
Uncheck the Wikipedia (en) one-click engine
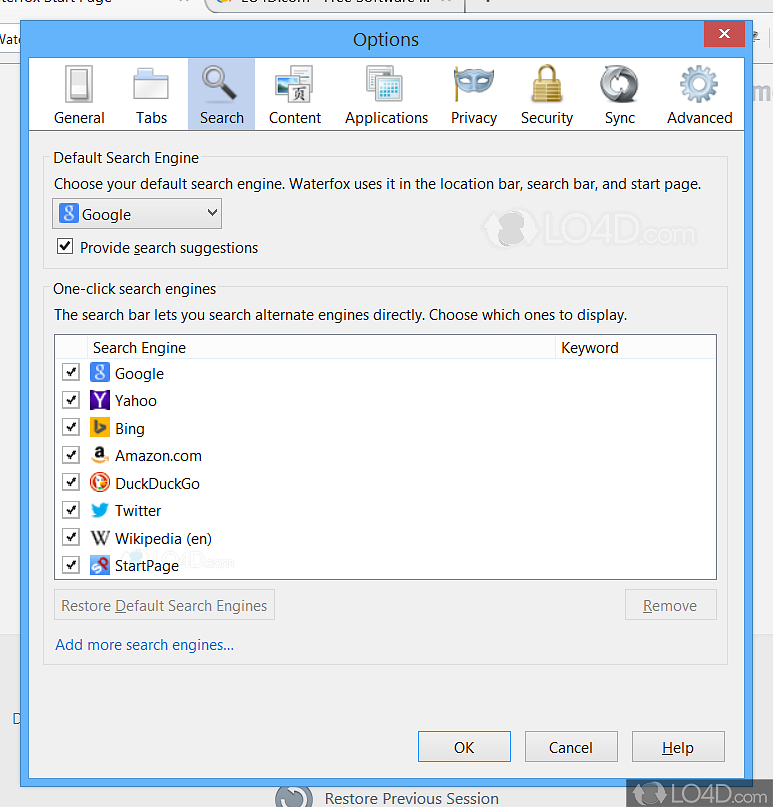[71, 537]
